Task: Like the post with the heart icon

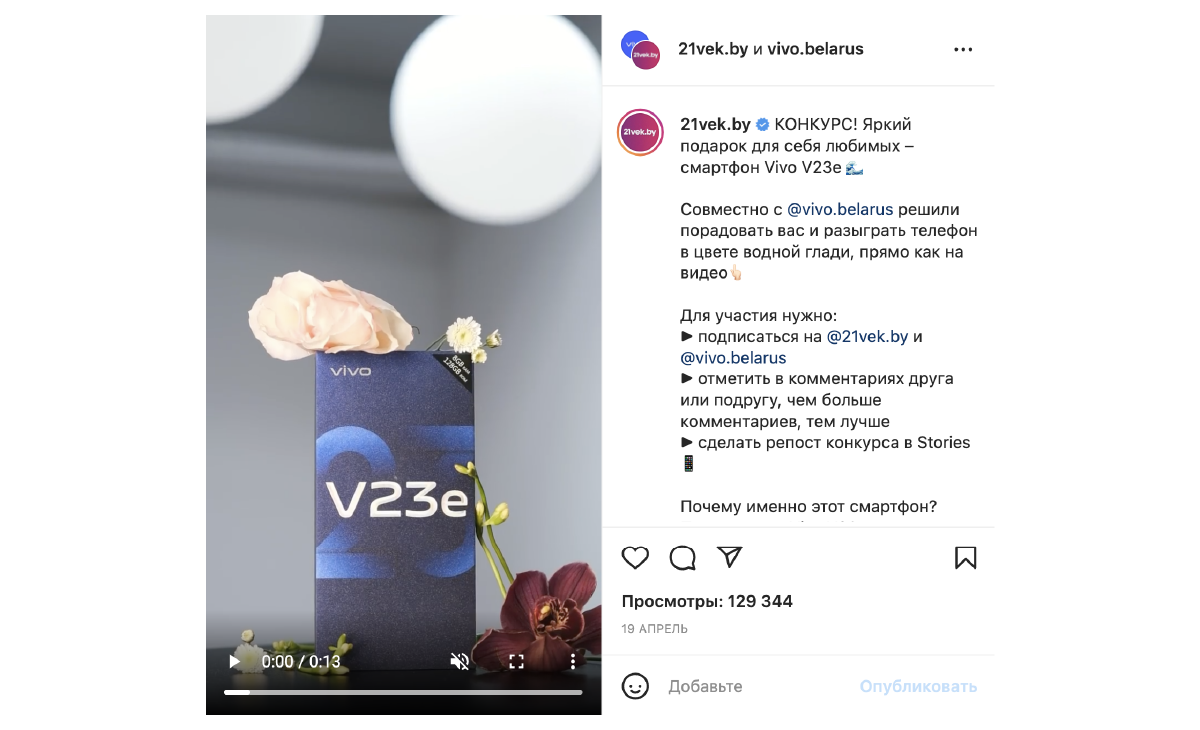Action: (635, 558)
